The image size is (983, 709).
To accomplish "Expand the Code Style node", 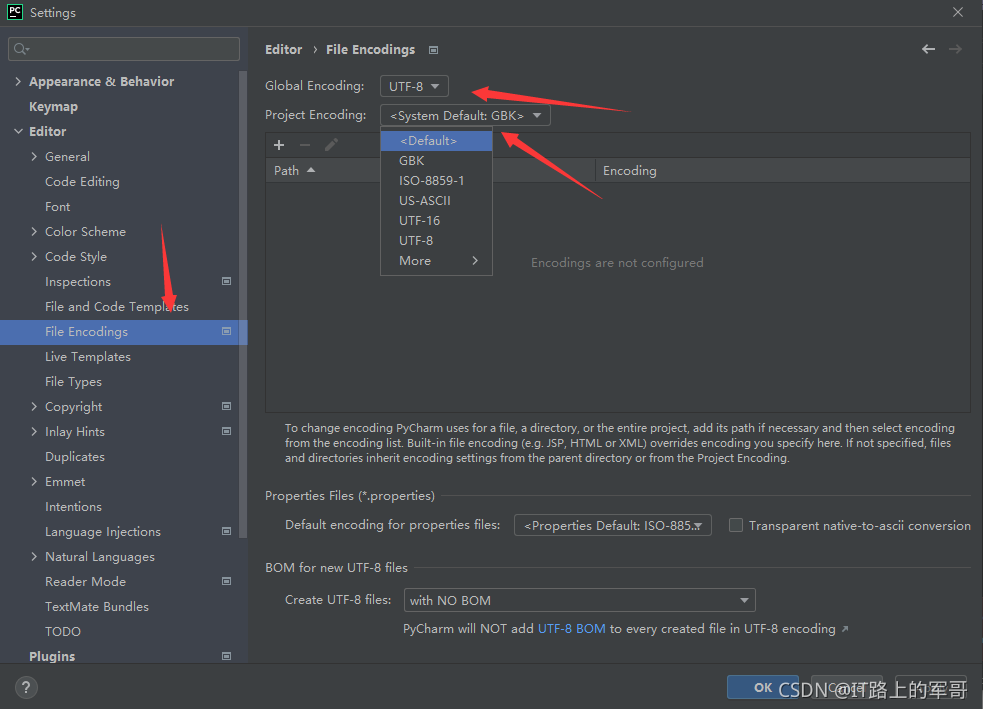I will click(34, 256).
